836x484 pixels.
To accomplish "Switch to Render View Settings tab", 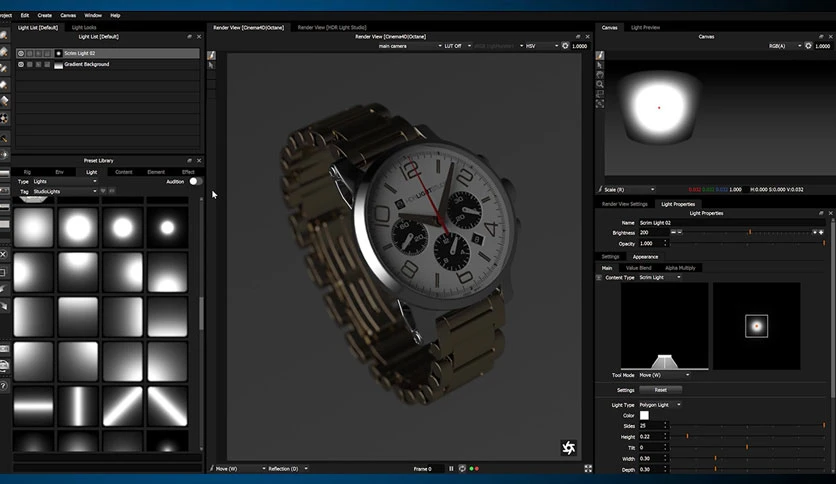I will click(624, 204).
